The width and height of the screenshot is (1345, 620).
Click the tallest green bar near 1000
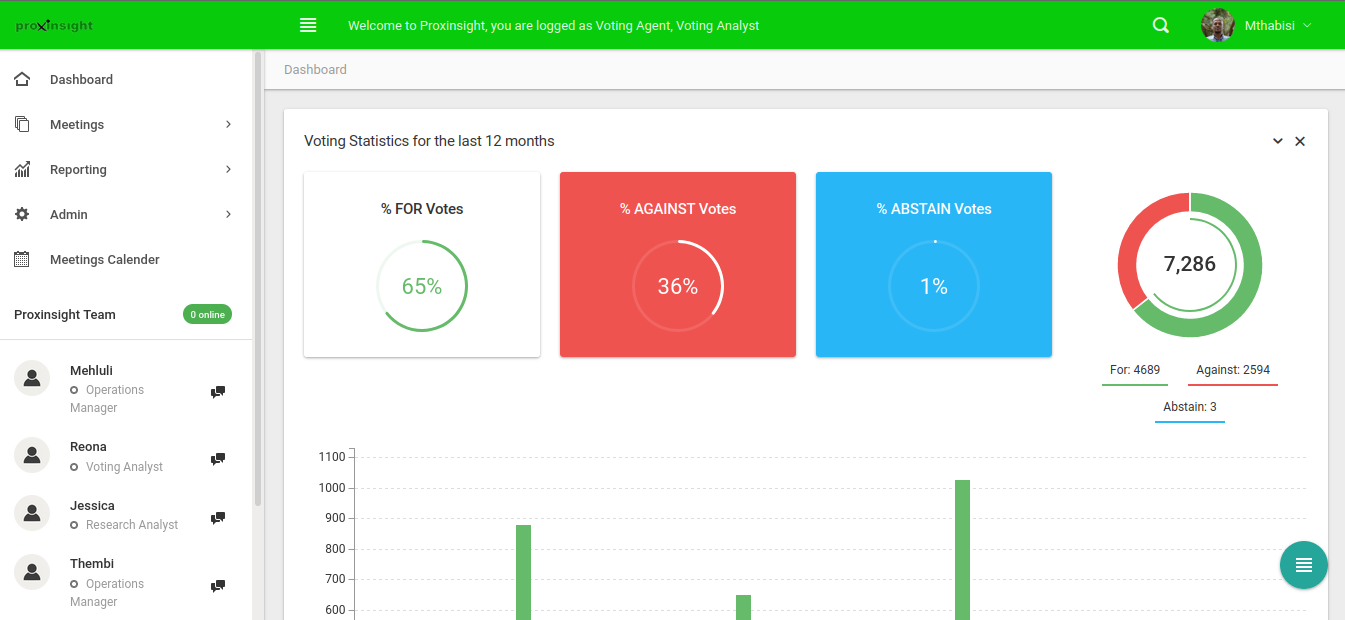(962, 550)
